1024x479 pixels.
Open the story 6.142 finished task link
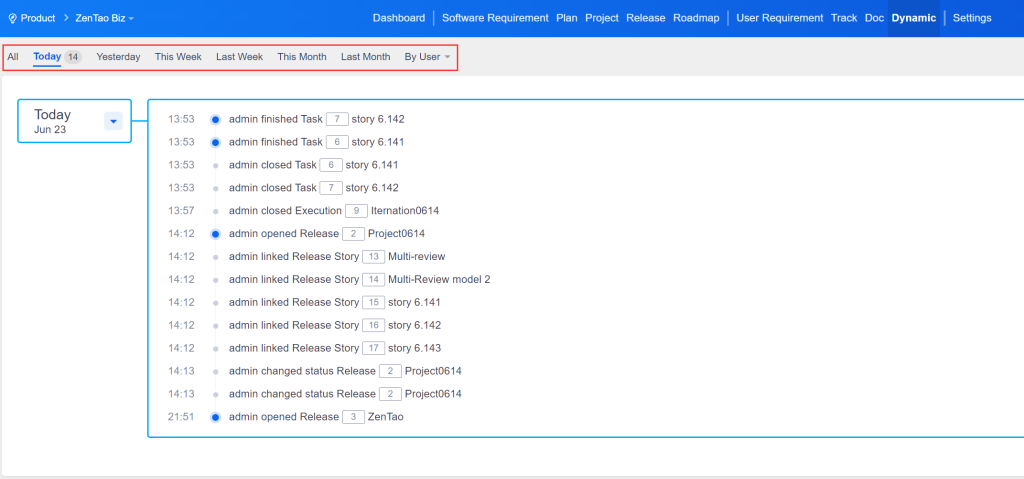[x=378, y=119]
